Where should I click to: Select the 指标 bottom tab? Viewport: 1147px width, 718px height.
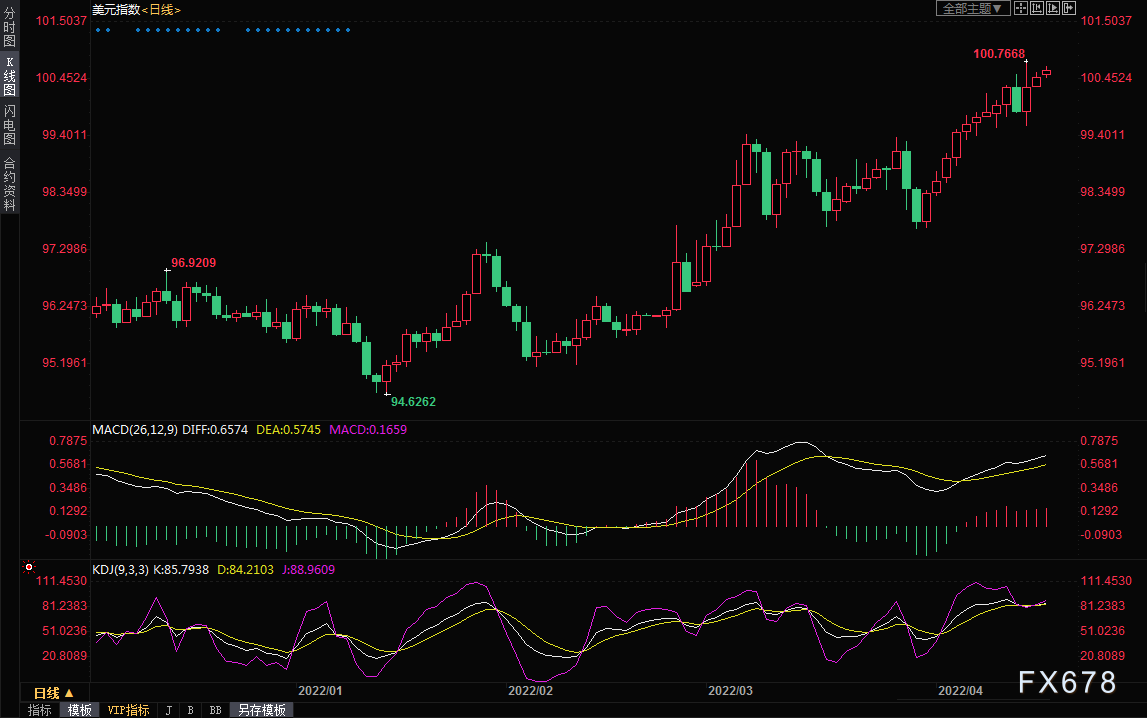click(40, 710)
